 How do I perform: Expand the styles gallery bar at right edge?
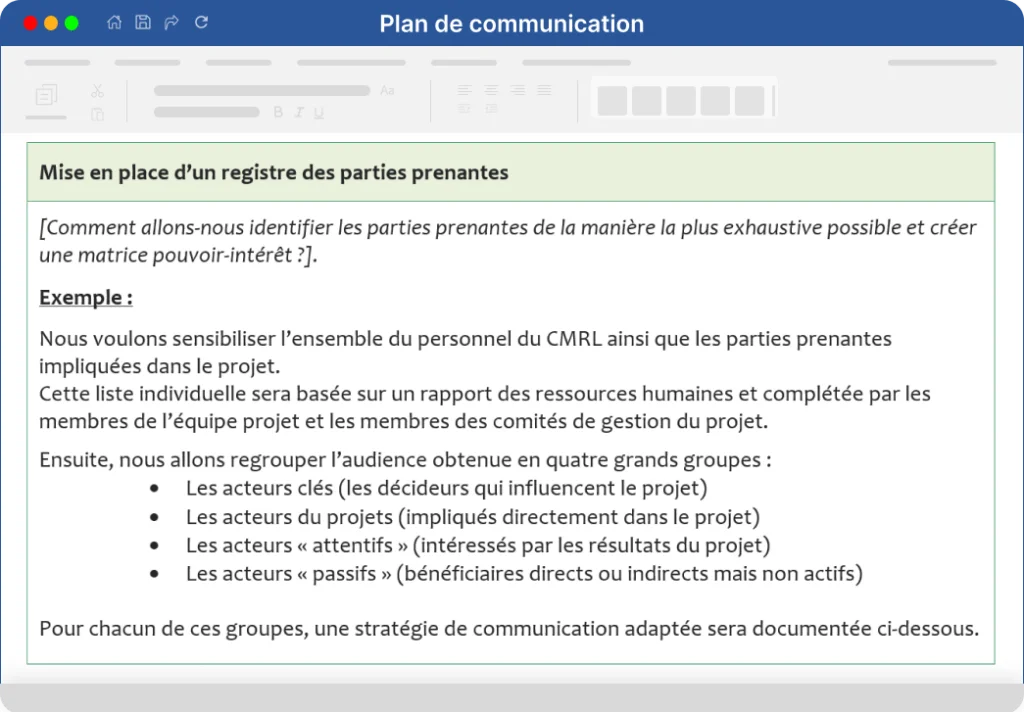point(774,101)
